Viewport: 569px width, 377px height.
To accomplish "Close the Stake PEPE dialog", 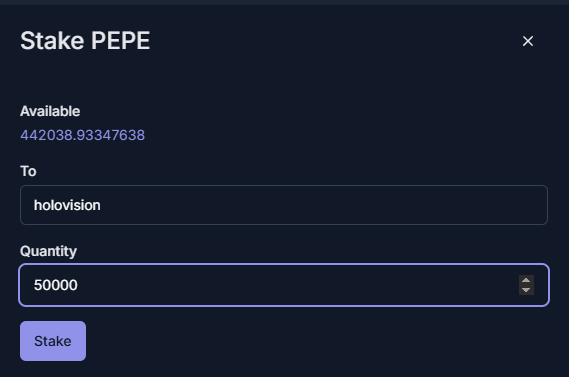I will pos(528,41).
